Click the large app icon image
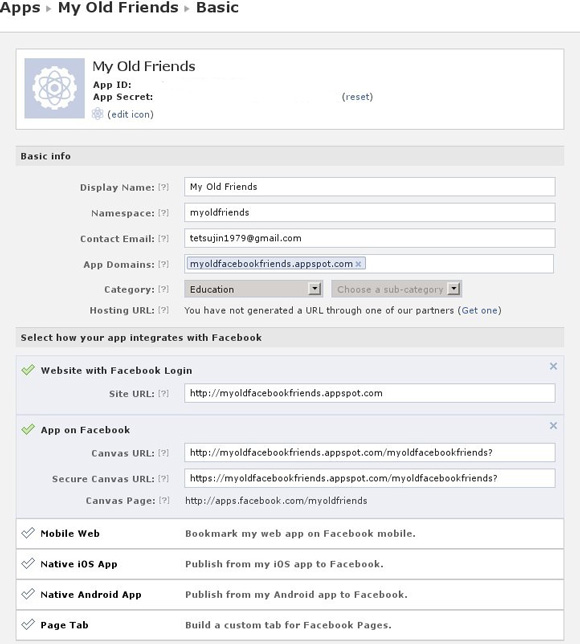580x644 pixels. tap(55, 88)
